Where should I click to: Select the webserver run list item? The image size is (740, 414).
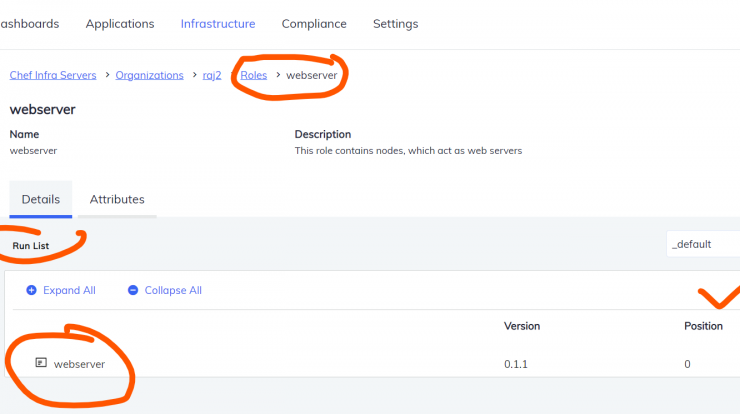pyautogui.click(x=79, y=364)
